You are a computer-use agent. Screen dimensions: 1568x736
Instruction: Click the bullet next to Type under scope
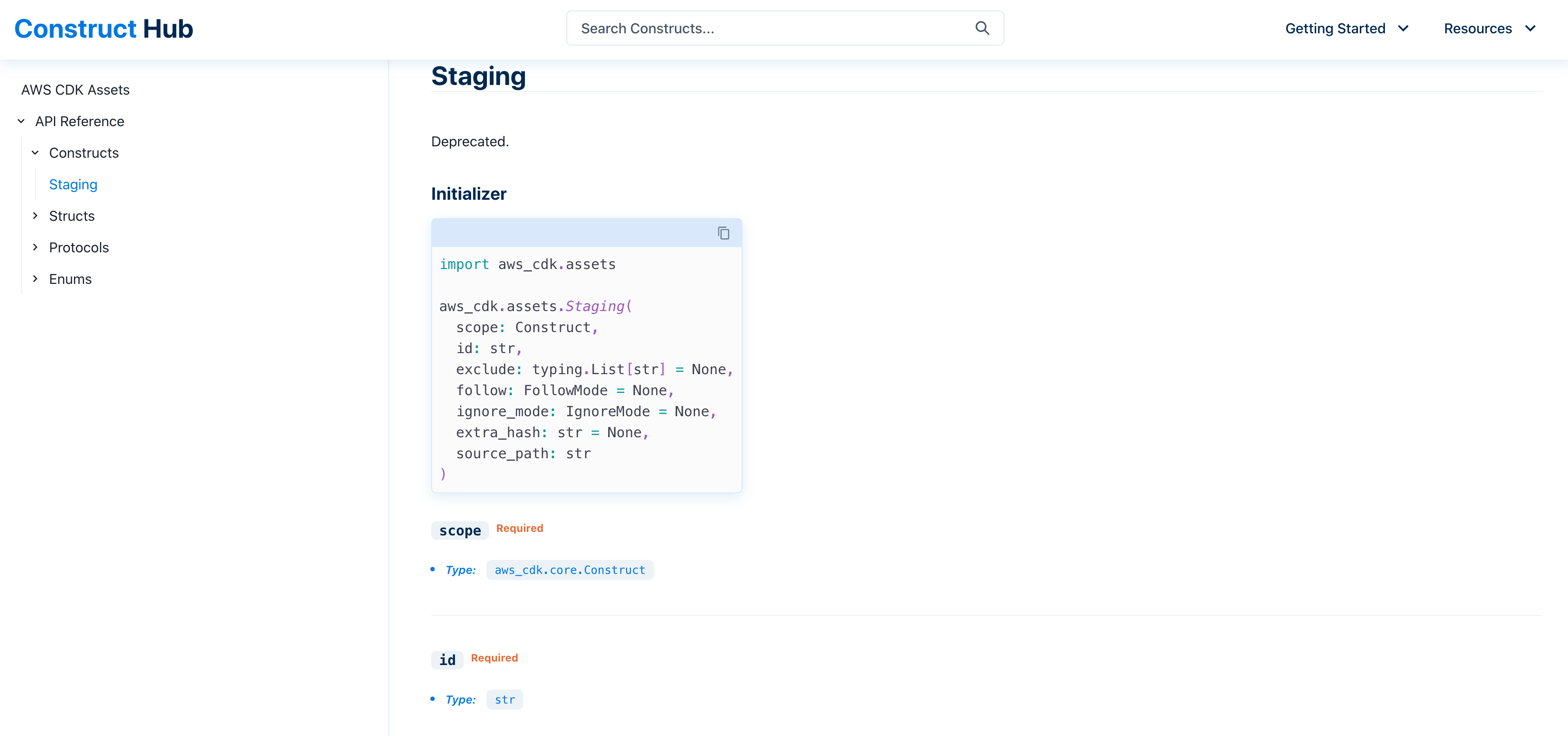432,570
